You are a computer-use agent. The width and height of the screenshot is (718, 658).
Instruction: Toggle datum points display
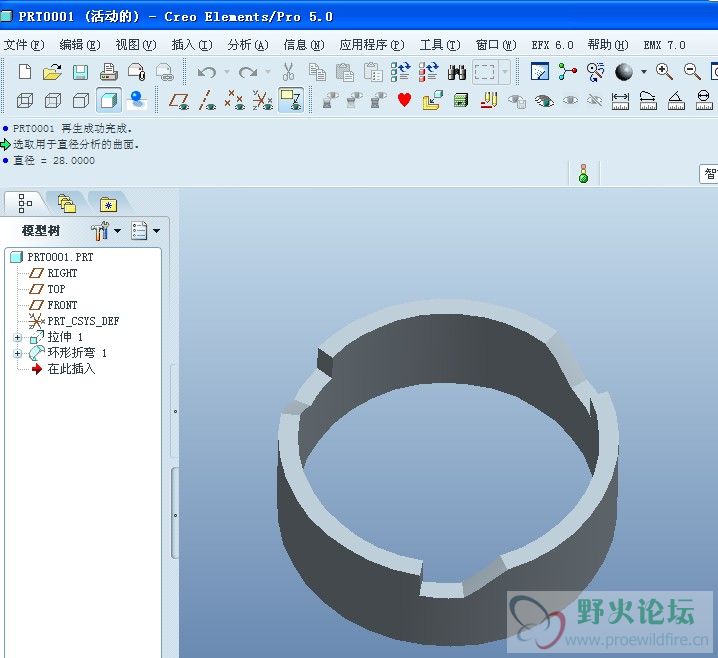point(235,100)
